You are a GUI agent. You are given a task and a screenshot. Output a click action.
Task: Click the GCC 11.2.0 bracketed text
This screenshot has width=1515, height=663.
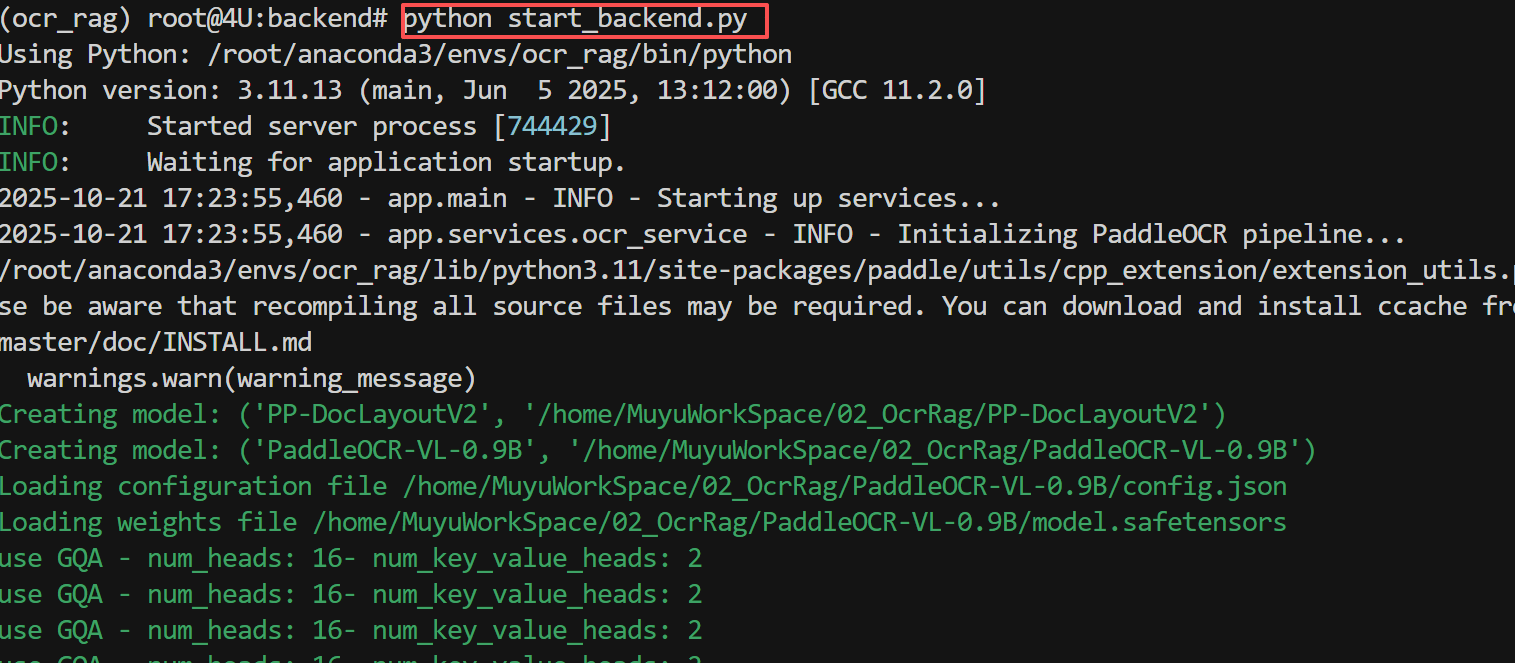coord(897,90)
